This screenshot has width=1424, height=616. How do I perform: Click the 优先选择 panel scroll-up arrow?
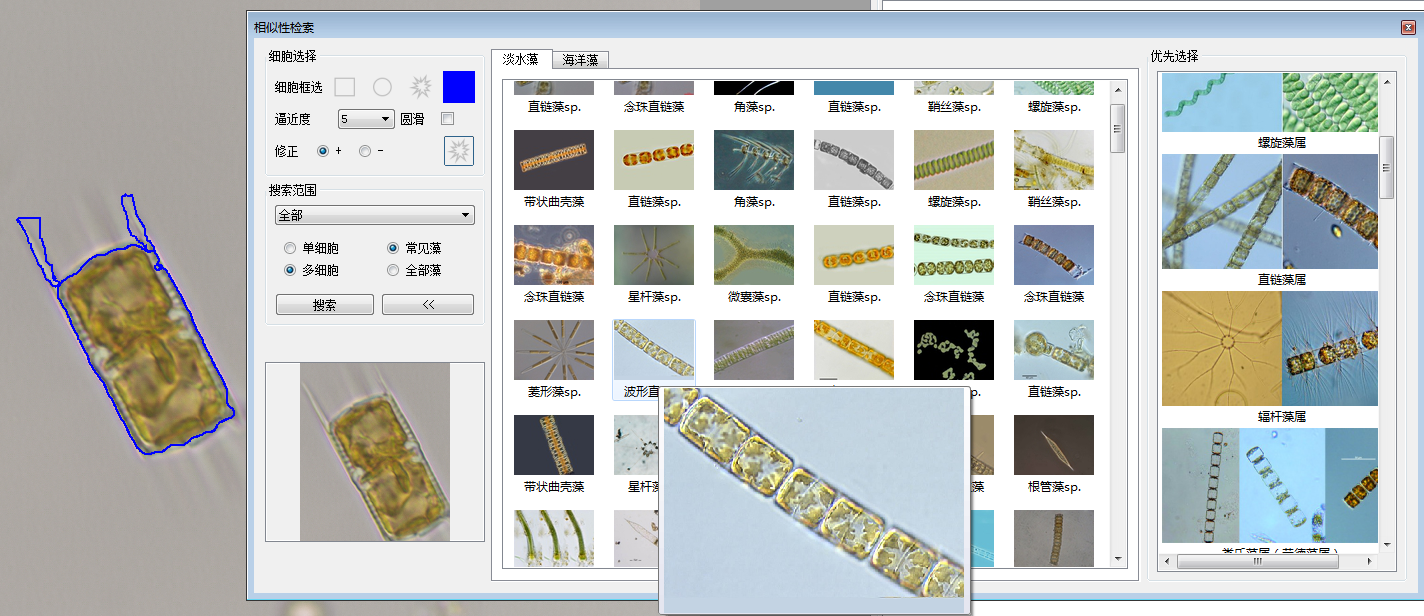point(1387,81)
